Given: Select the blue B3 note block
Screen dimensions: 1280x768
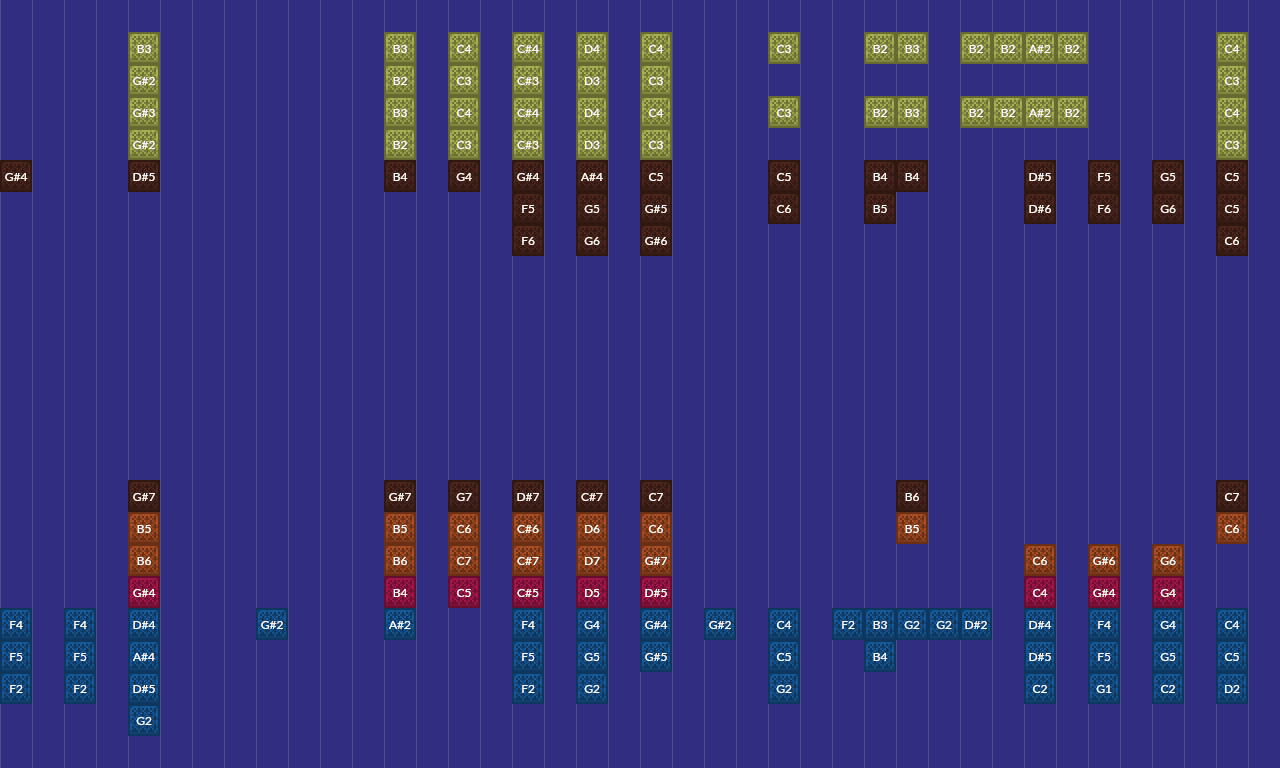Looking at the screenshot, I should pyautogui.click(x=880, y=625).
